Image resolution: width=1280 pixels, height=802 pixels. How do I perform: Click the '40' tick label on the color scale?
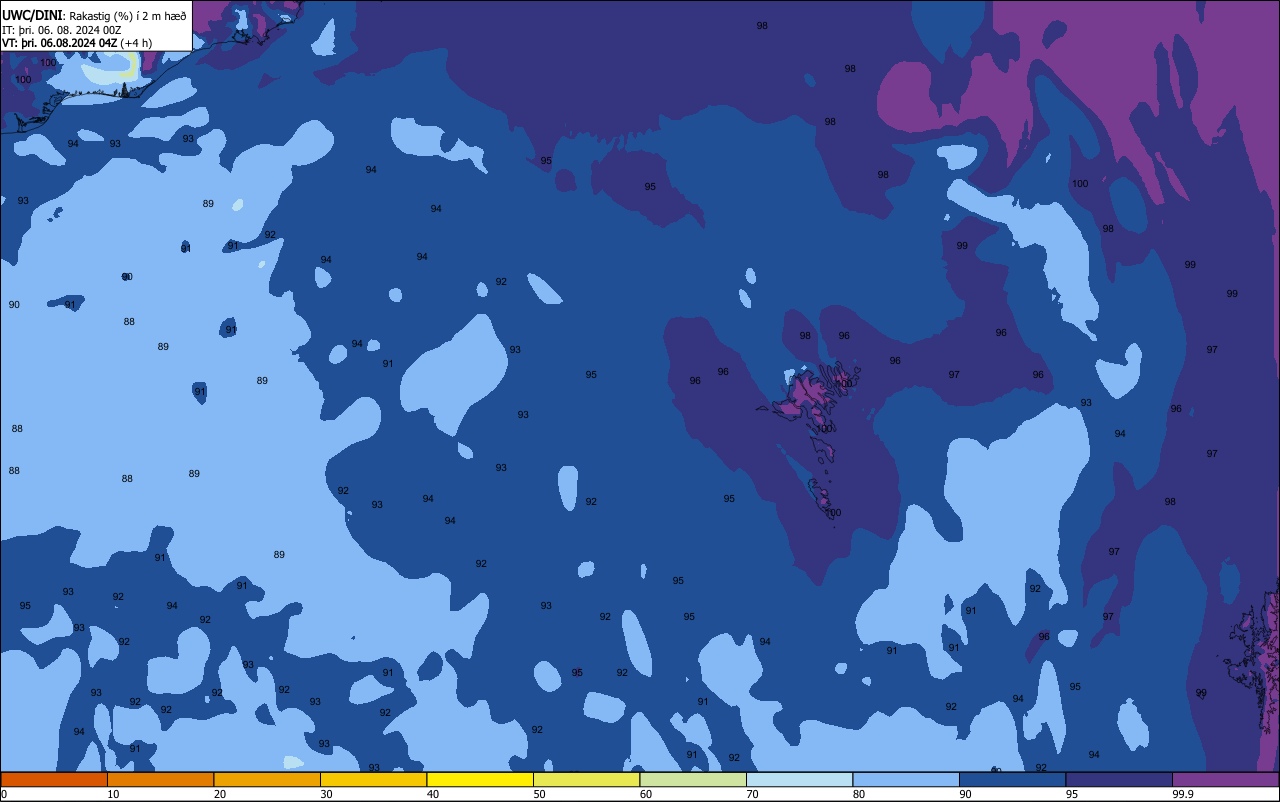pyautogui.click(x=433, y=794)
